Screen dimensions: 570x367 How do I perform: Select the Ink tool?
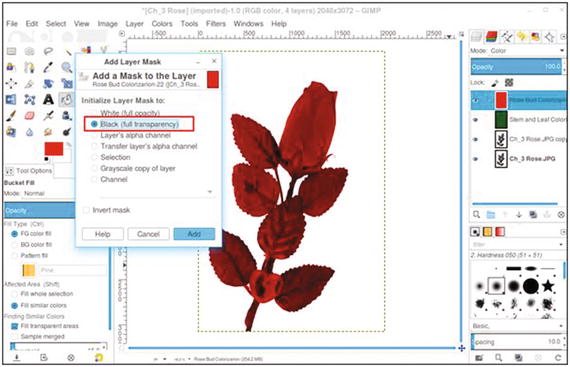click(67, 116)
